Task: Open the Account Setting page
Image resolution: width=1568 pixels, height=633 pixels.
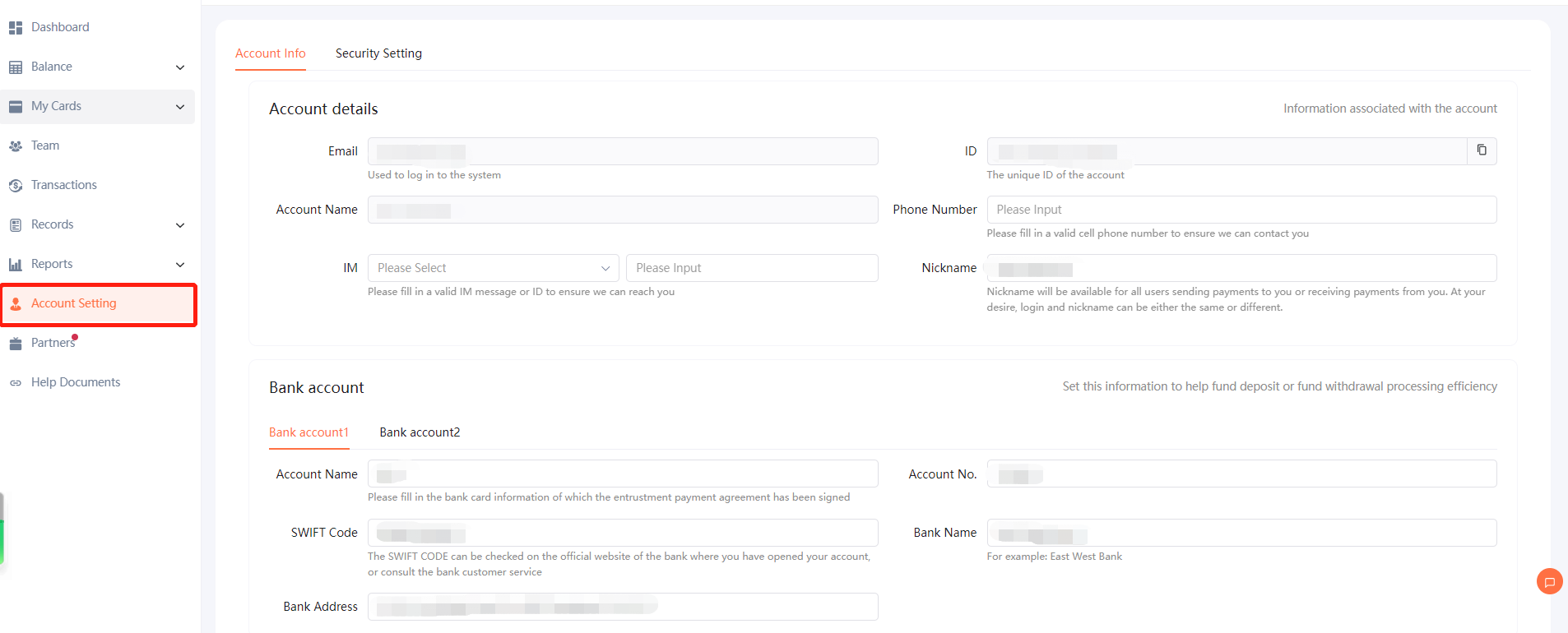Action: pos(74,303)
